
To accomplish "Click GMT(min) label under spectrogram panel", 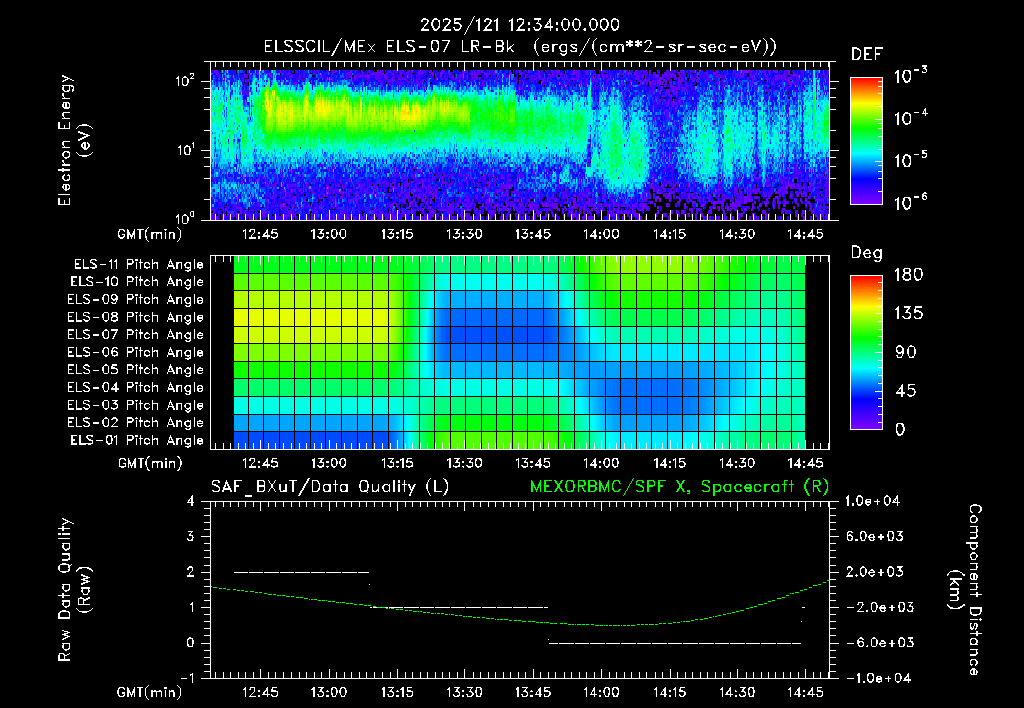I will [x=149, y=234].
